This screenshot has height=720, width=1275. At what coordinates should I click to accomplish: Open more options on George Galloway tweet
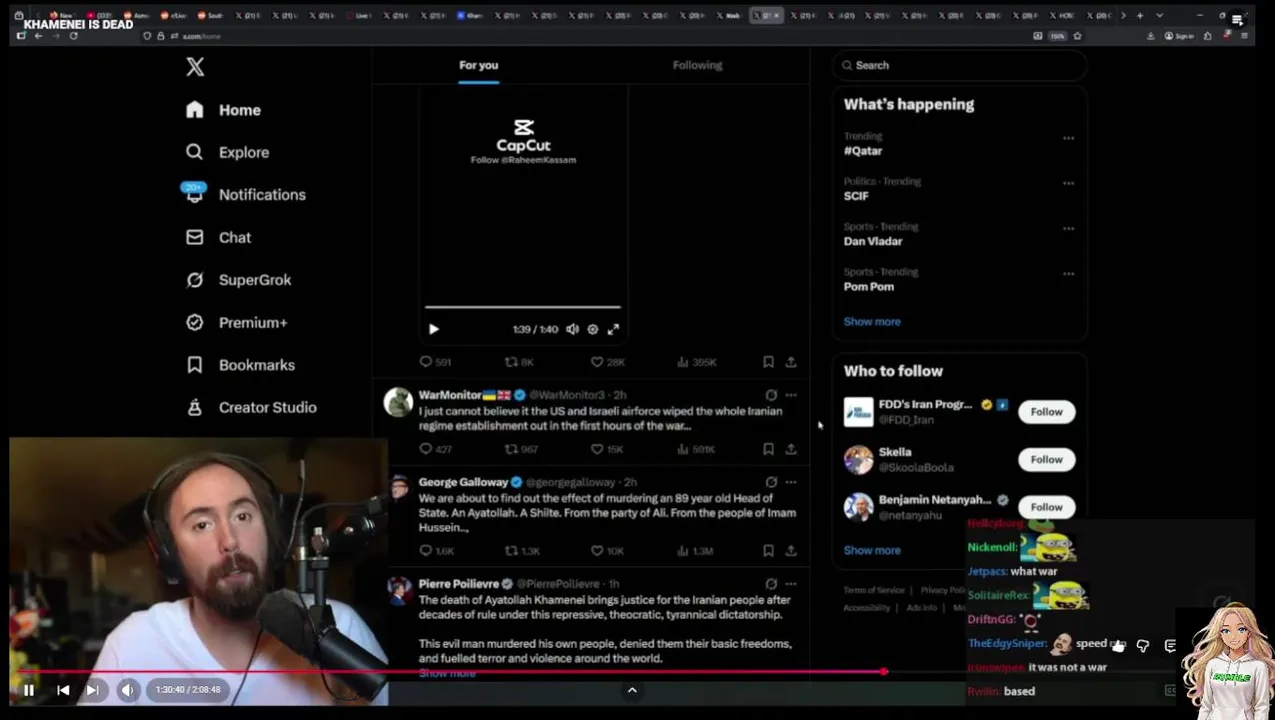click(x=791, y=482)
